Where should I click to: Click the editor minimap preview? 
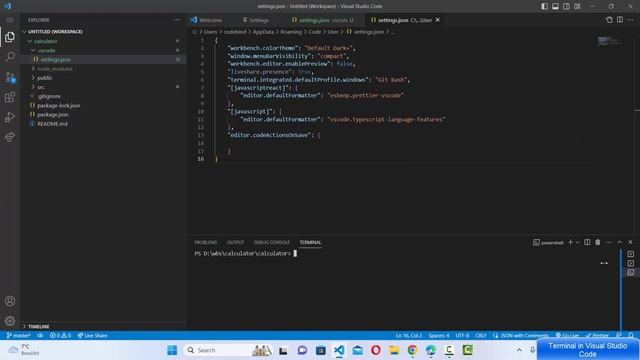pos(610,41)
